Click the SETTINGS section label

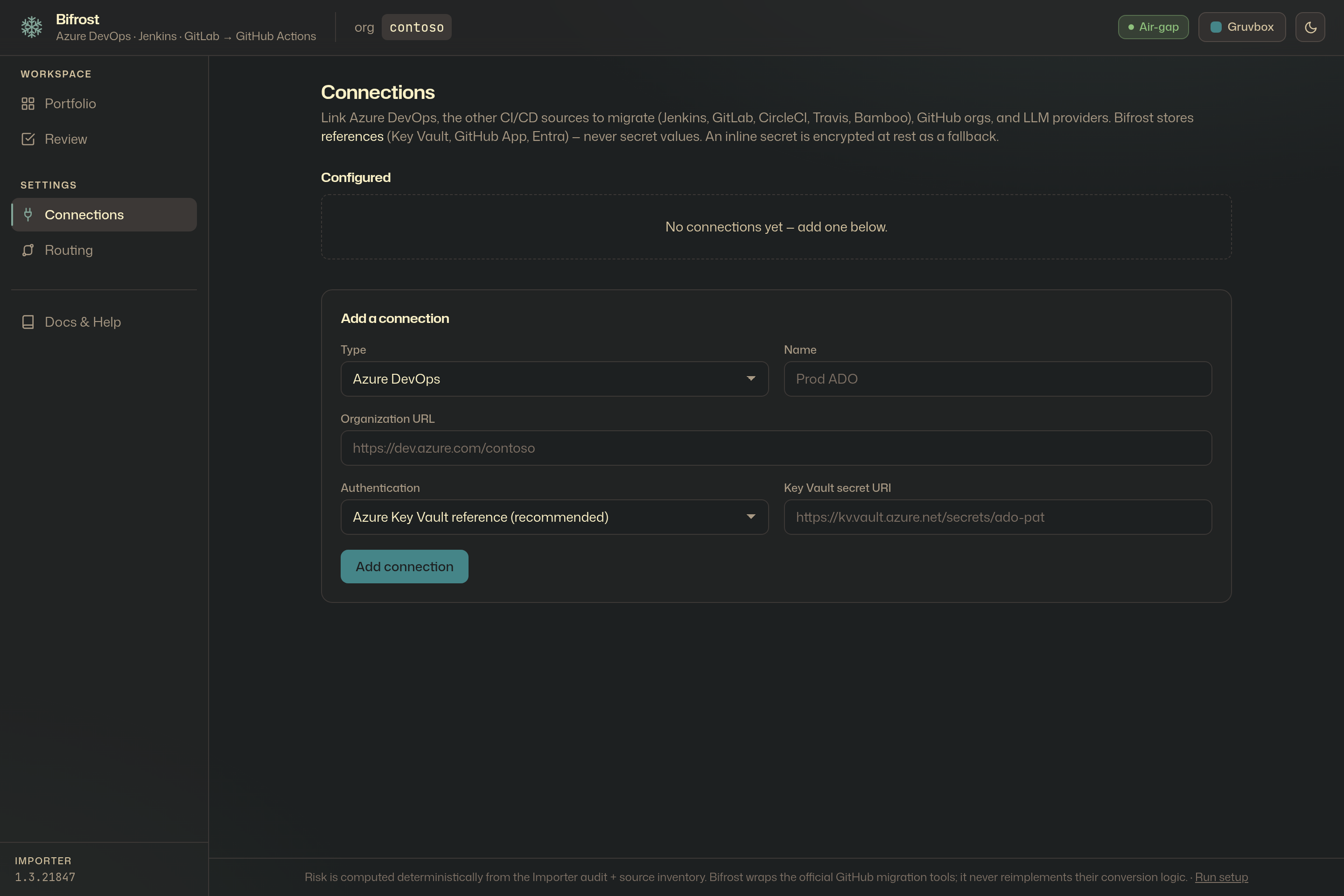click(x=49, y=185)
